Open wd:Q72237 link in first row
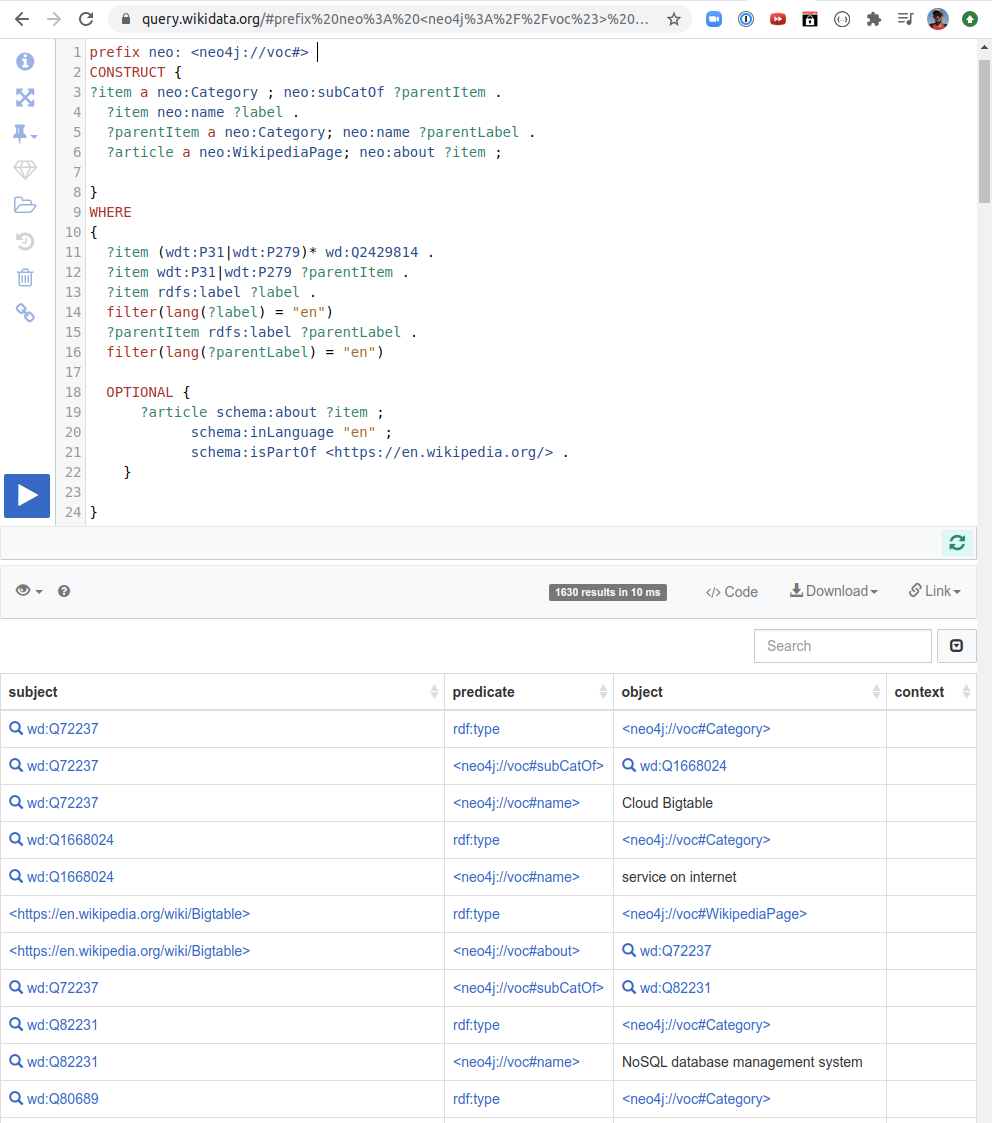This screenshot has width=992, height=1123. 62,729
